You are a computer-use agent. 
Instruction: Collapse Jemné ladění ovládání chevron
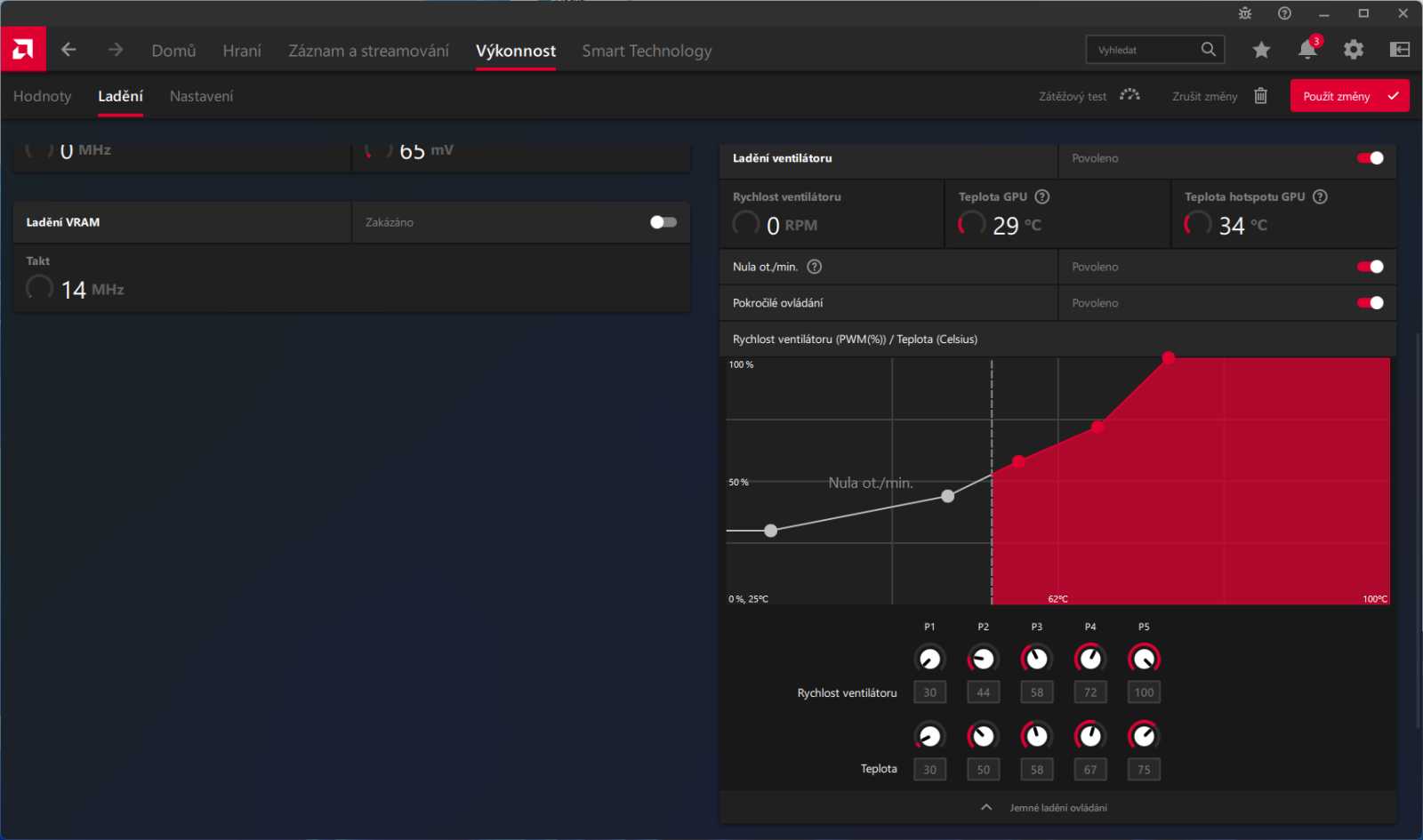pyautogui.click(x=986, y=808)
